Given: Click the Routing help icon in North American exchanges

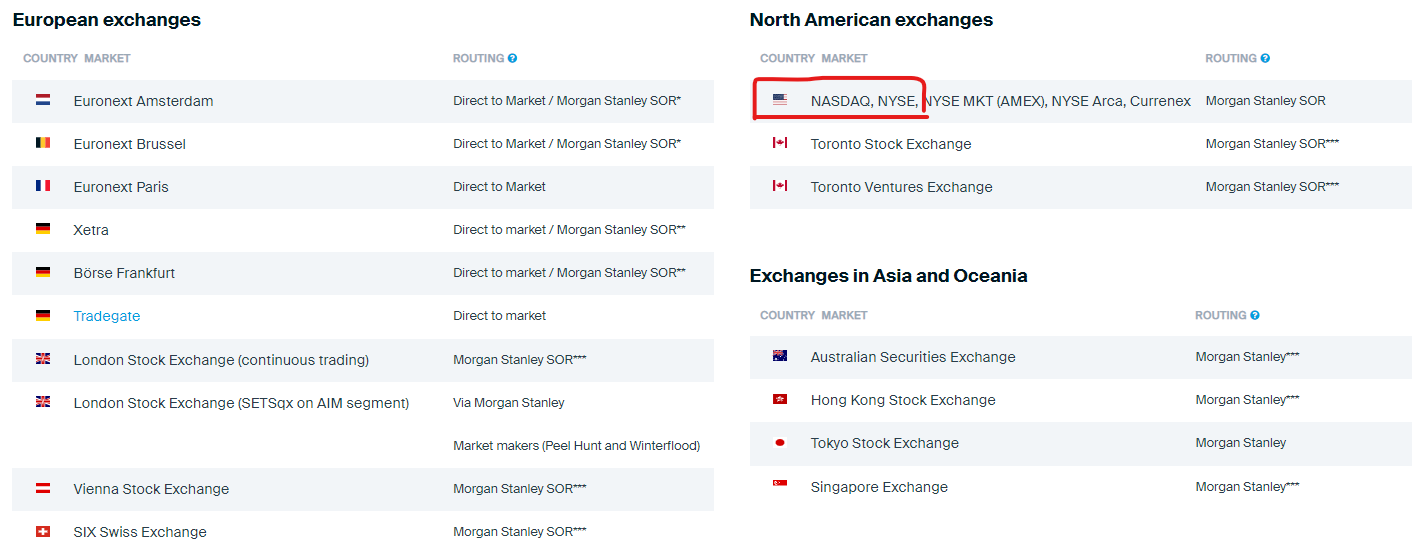Looking at the screenshot, I should [1265, 58].
